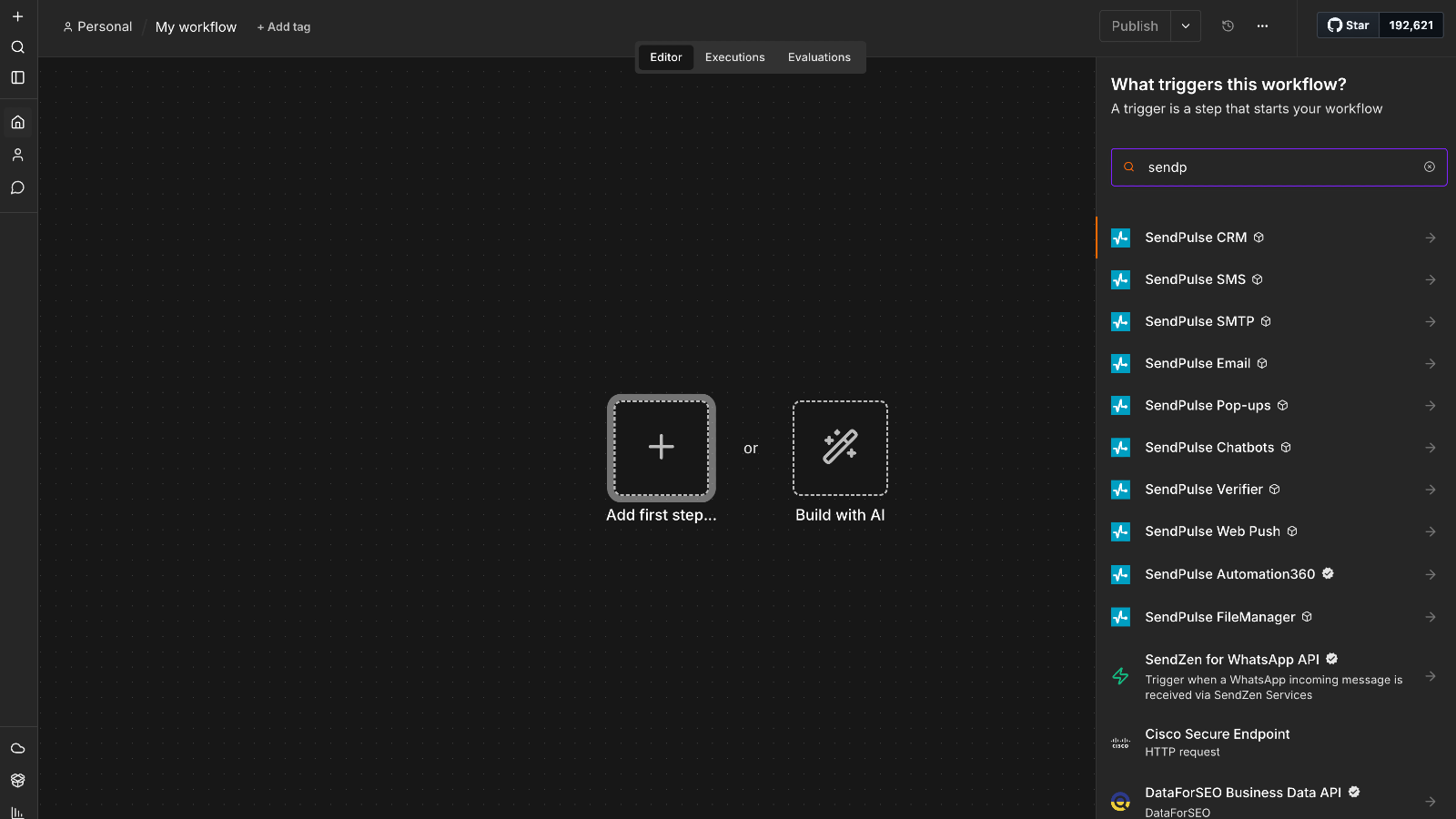Click the search magnifier icon in field
The width and height of the screenshot is (1456, 819).
point(1129,167)
